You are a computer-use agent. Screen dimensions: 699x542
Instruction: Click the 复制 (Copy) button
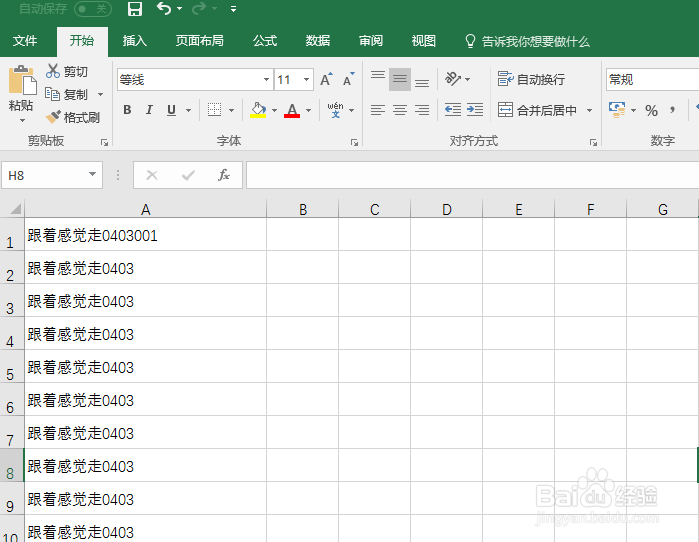[67, 94]
